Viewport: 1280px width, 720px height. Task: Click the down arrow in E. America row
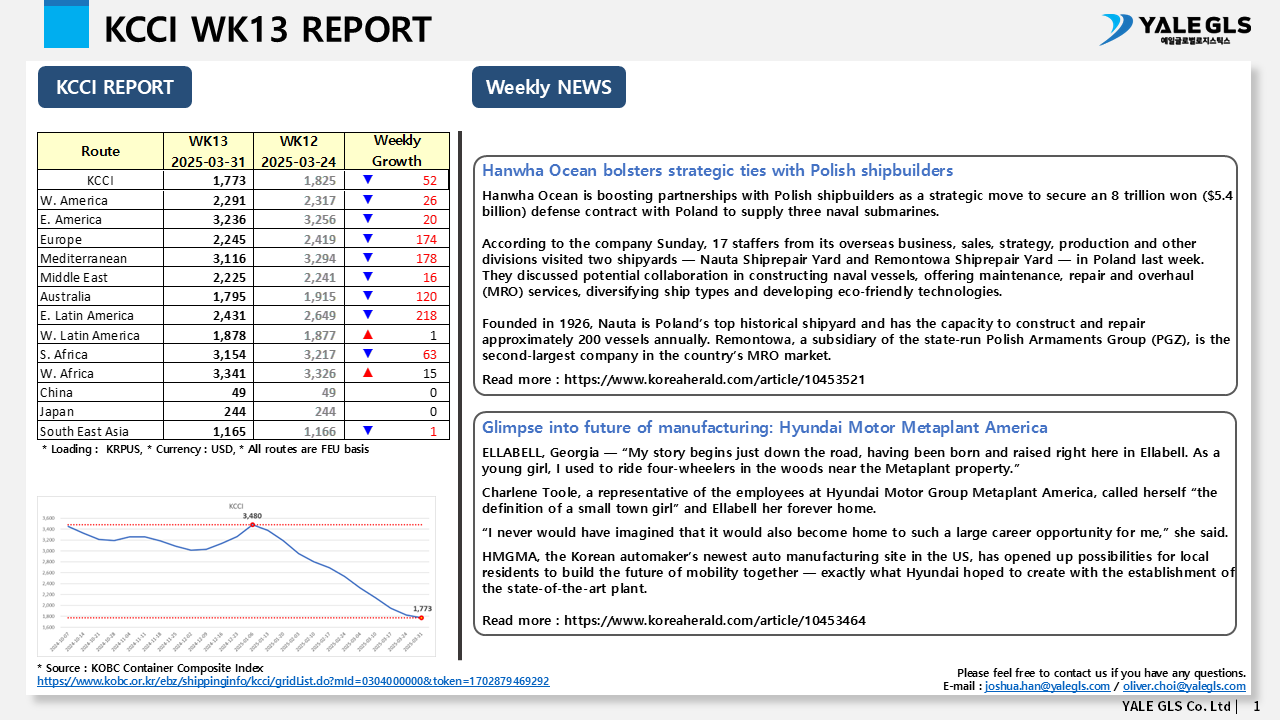click(368, 219)
